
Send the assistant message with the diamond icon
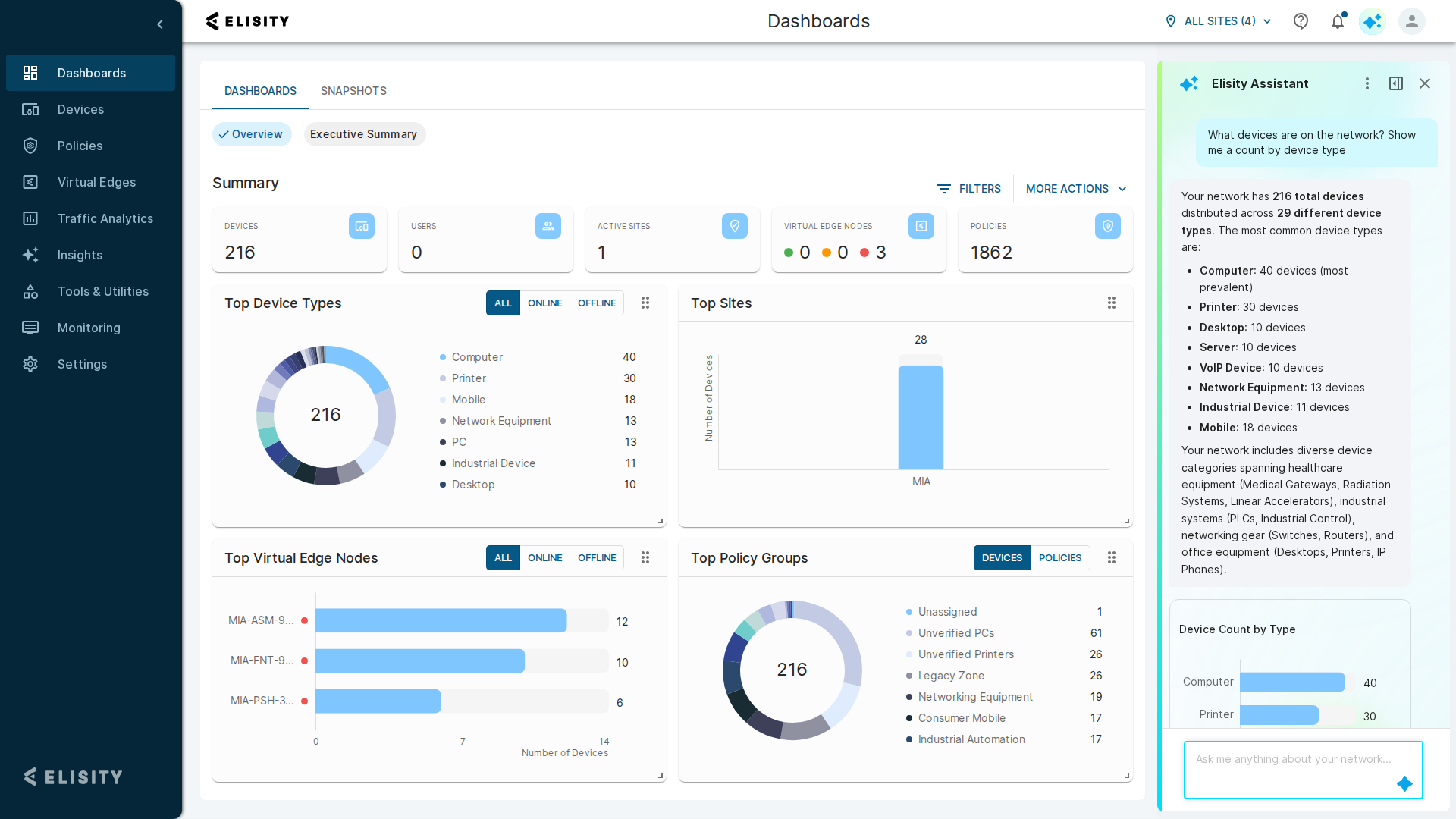click(x=1404, y=783)
